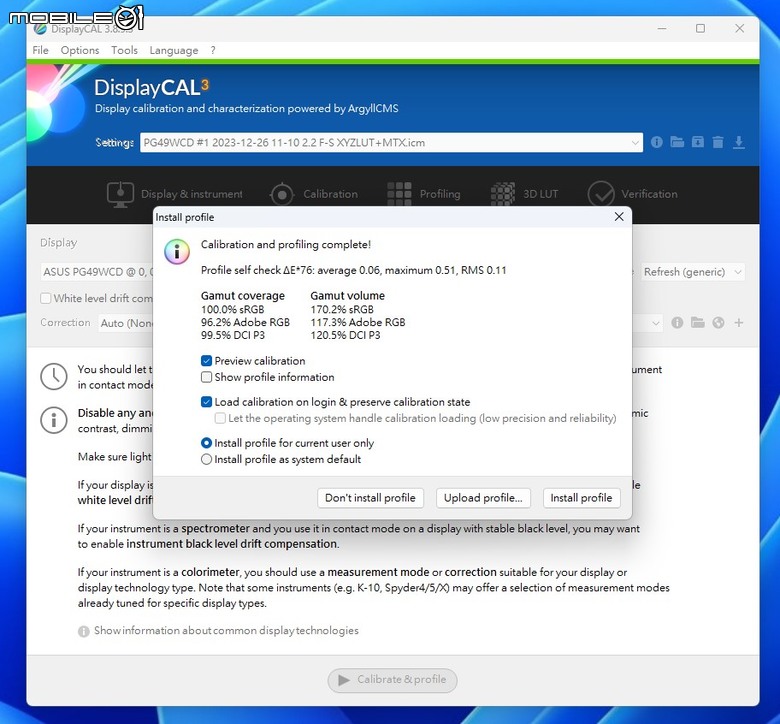This screenshot has height=724, width=780.
Task: Click the Calibration target icon
Action: [282, 195]
